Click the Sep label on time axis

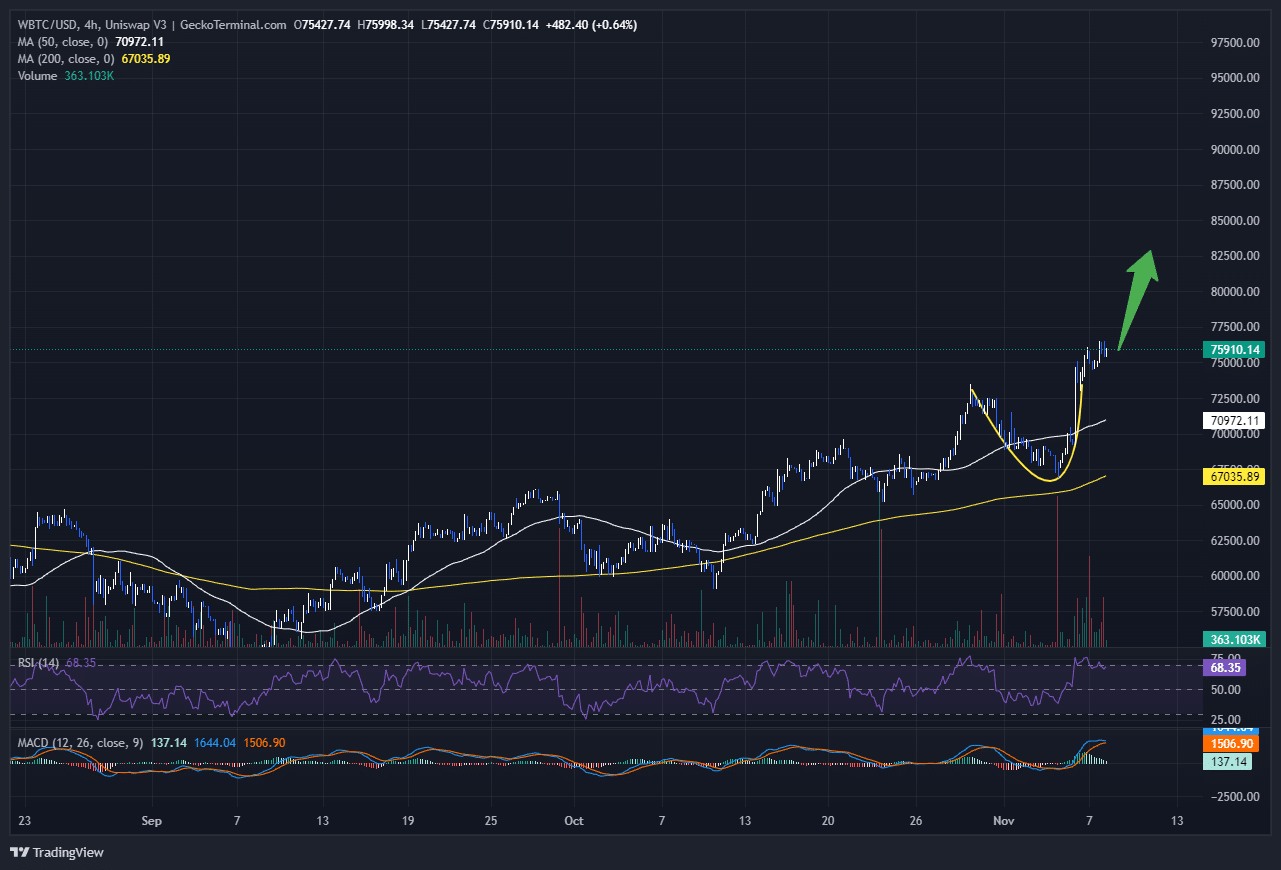pos(151,821)
